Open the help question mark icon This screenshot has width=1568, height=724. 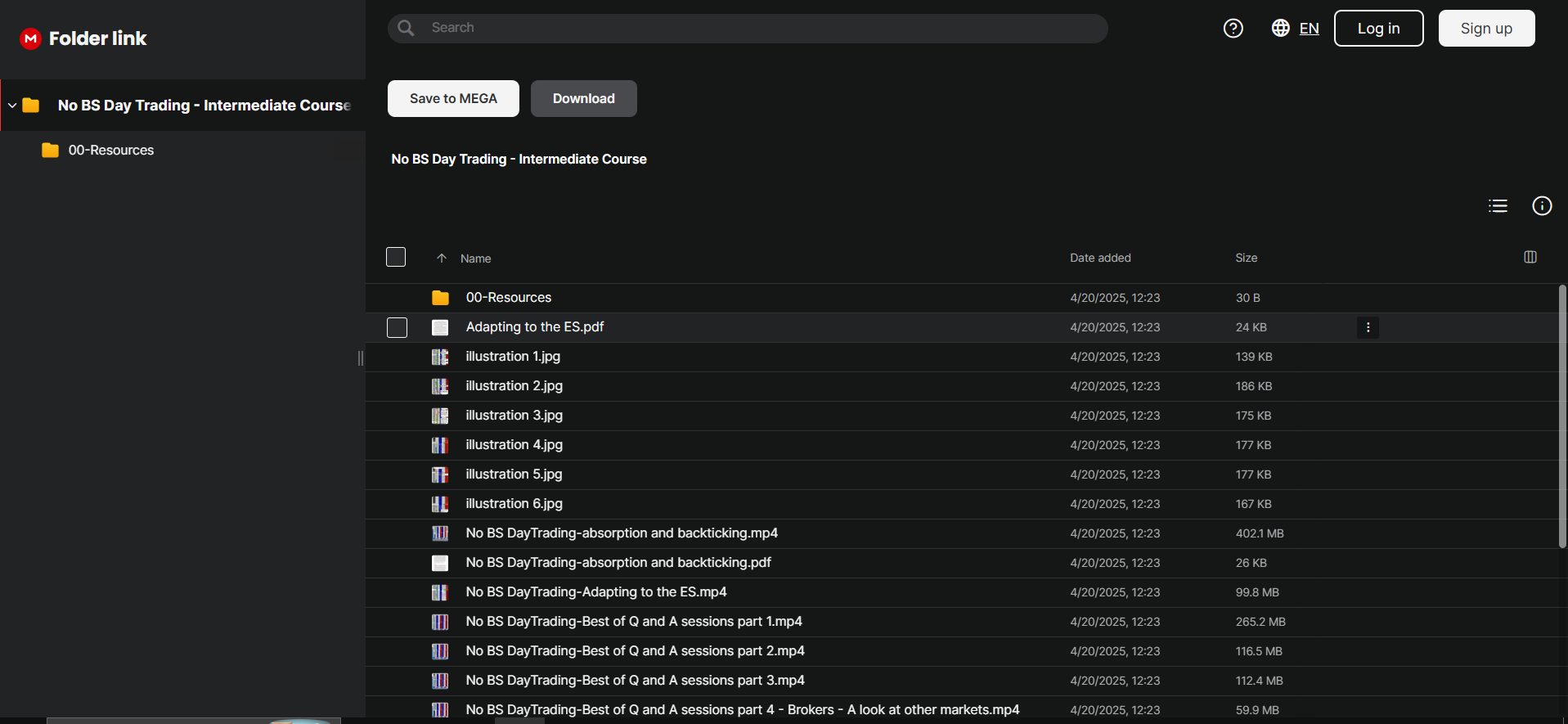click(x=1233, y=29)
